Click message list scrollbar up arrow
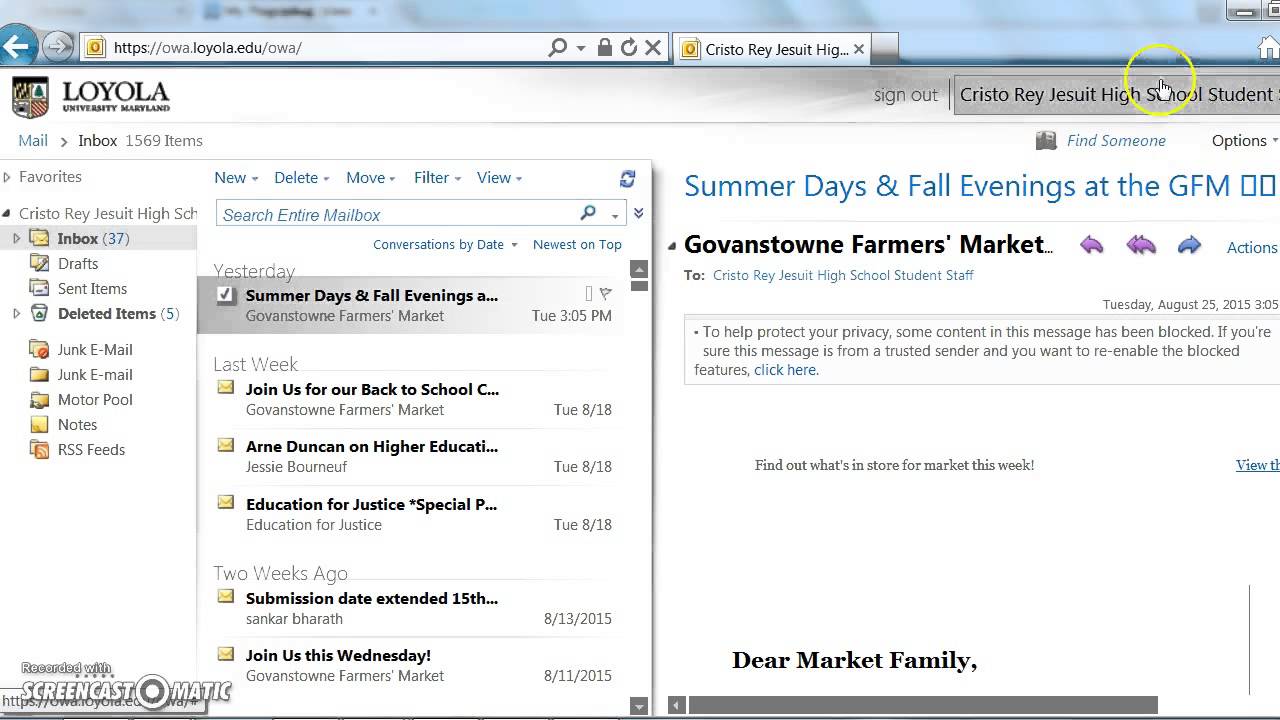 click(x=639, y=270)
